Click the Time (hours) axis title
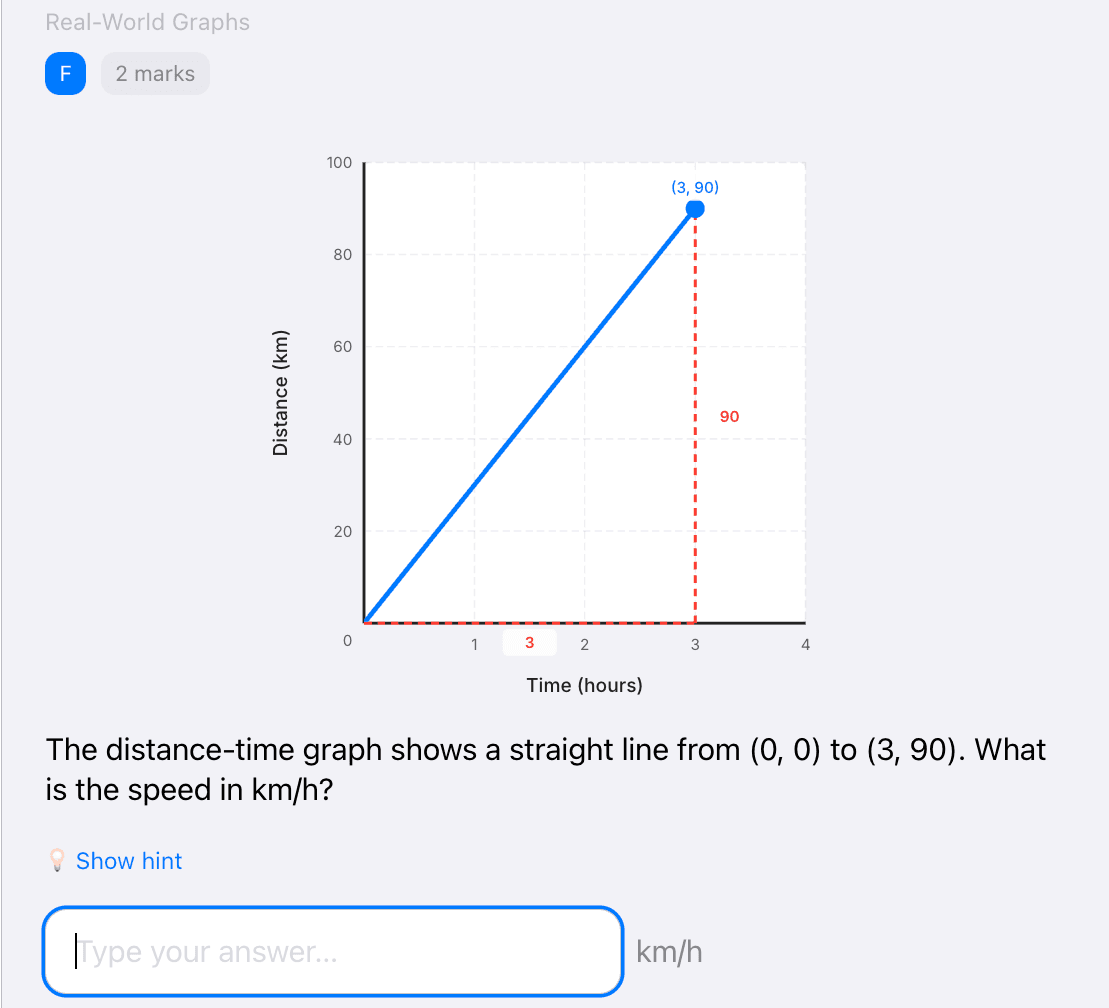Image resolution: width=1109 pixels, height=1008 pixels. pos(584,685)
